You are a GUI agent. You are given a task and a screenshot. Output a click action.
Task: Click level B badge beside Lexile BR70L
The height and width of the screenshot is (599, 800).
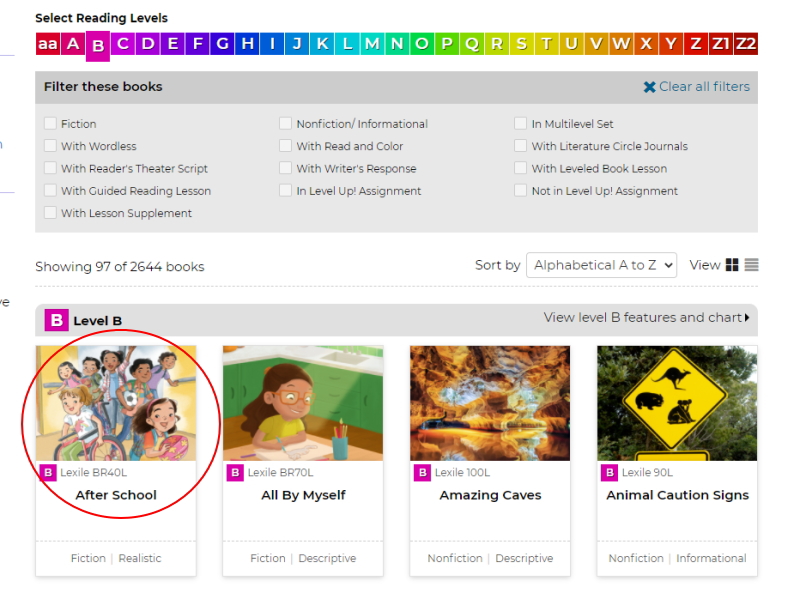click(235, 472)
